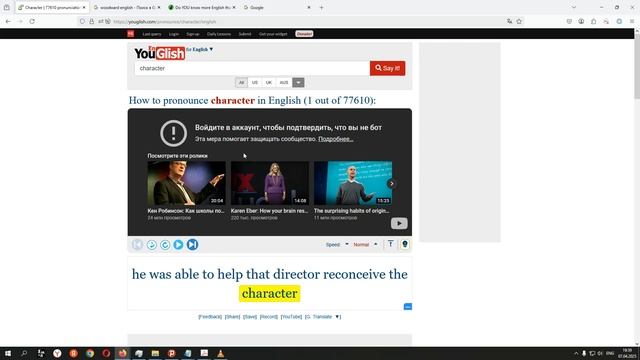This screenshot has width=640, height=360.
Task: Click the Подробнее... link in video warning
Action: 336,139
